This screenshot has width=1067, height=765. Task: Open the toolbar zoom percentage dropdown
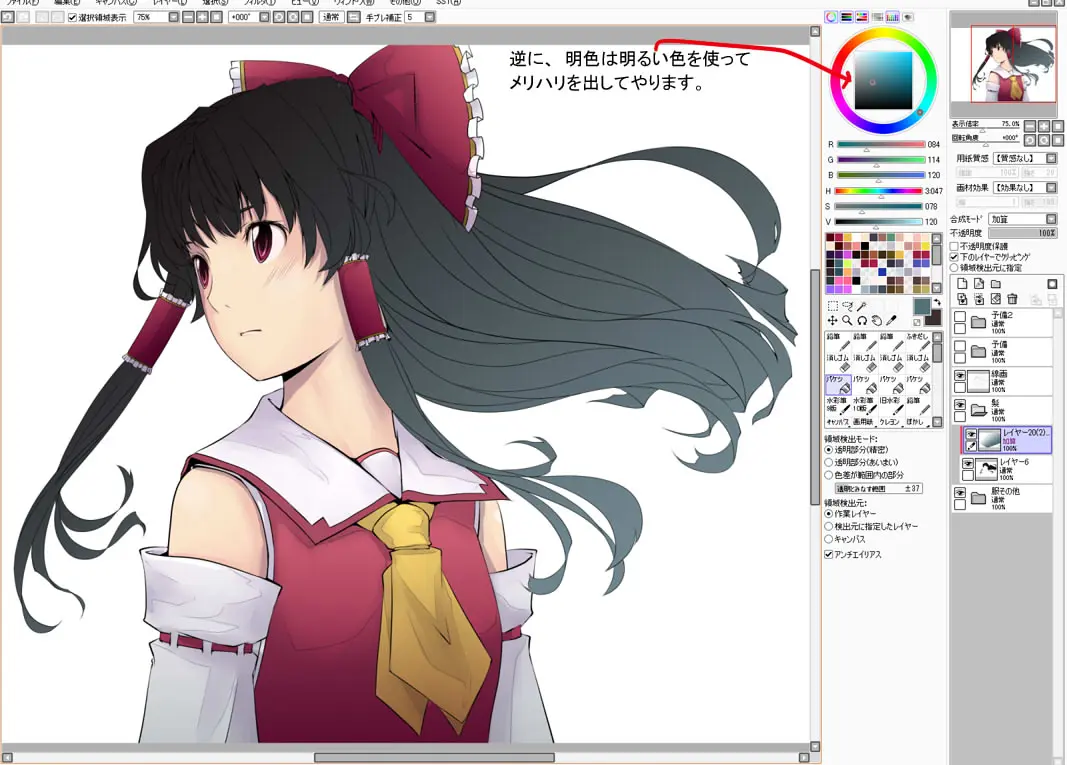(x=174, y=17)
